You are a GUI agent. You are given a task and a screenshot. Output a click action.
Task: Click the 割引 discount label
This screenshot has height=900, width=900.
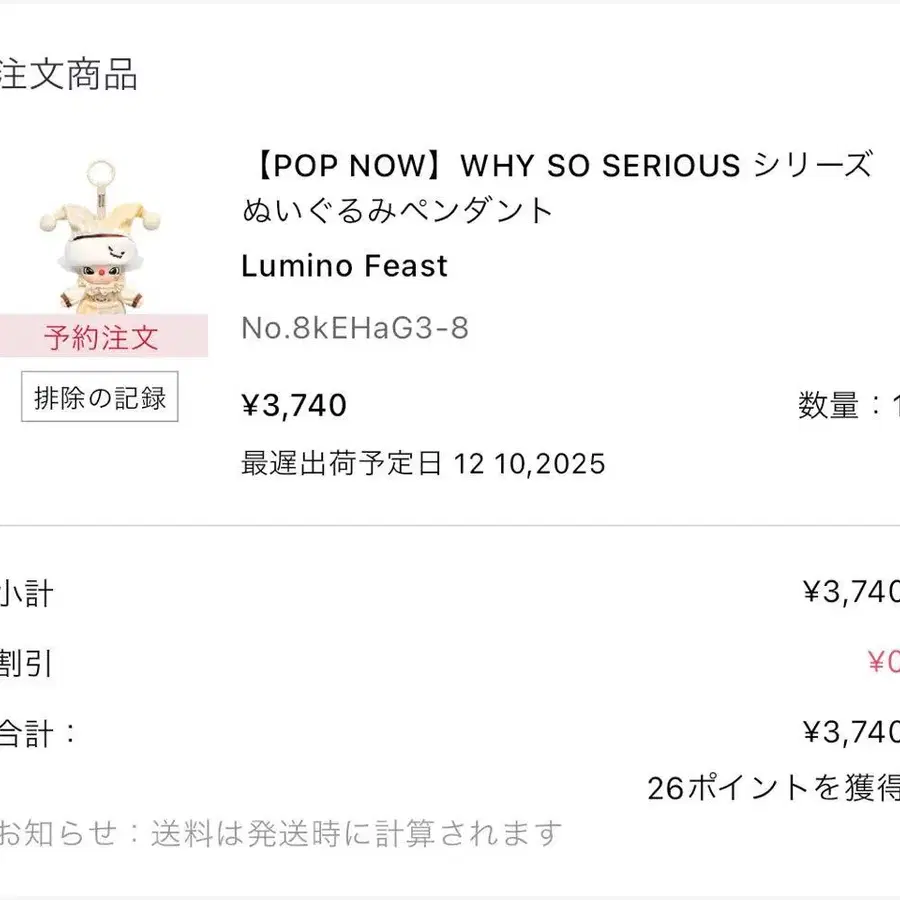[27, 663]
